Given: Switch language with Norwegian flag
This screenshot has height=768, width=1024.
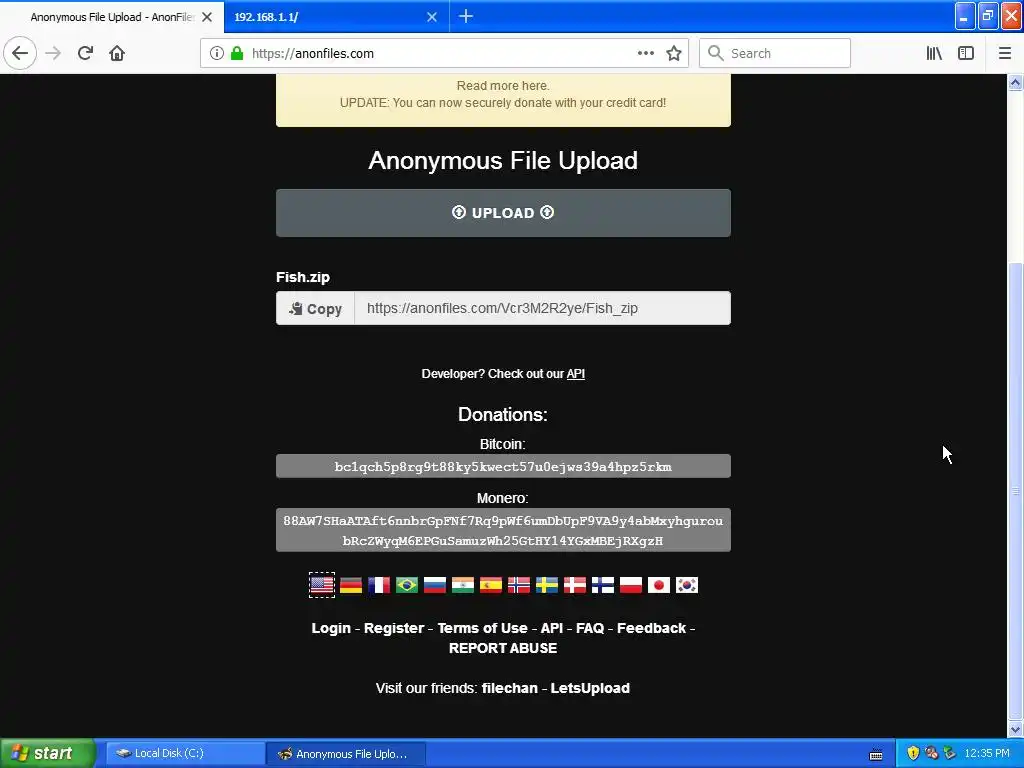Looking at the screenshot, I should (x=519, y=585).
